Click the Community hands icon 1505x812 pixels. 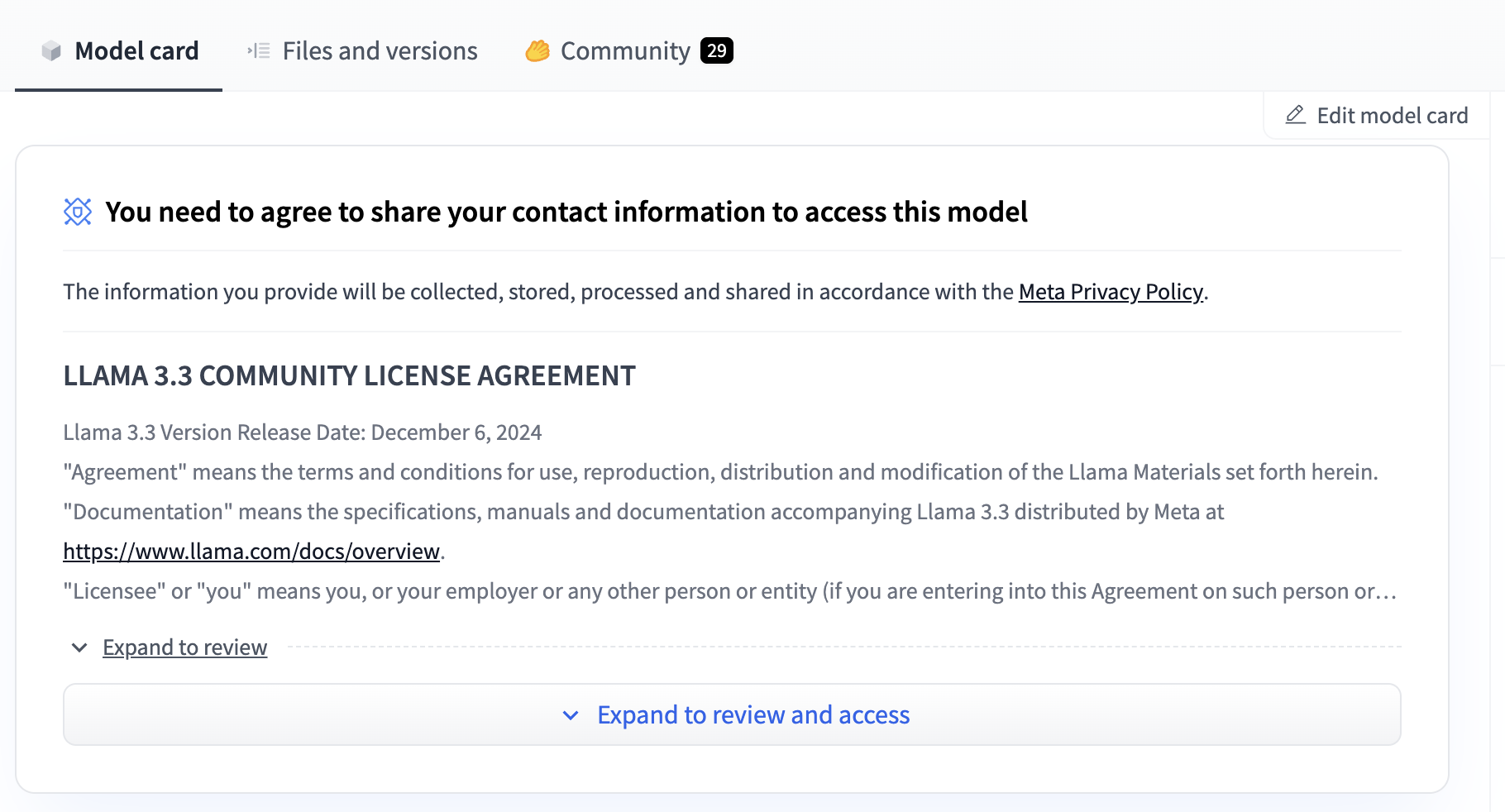pyautogui.click(x=537, y=51)
